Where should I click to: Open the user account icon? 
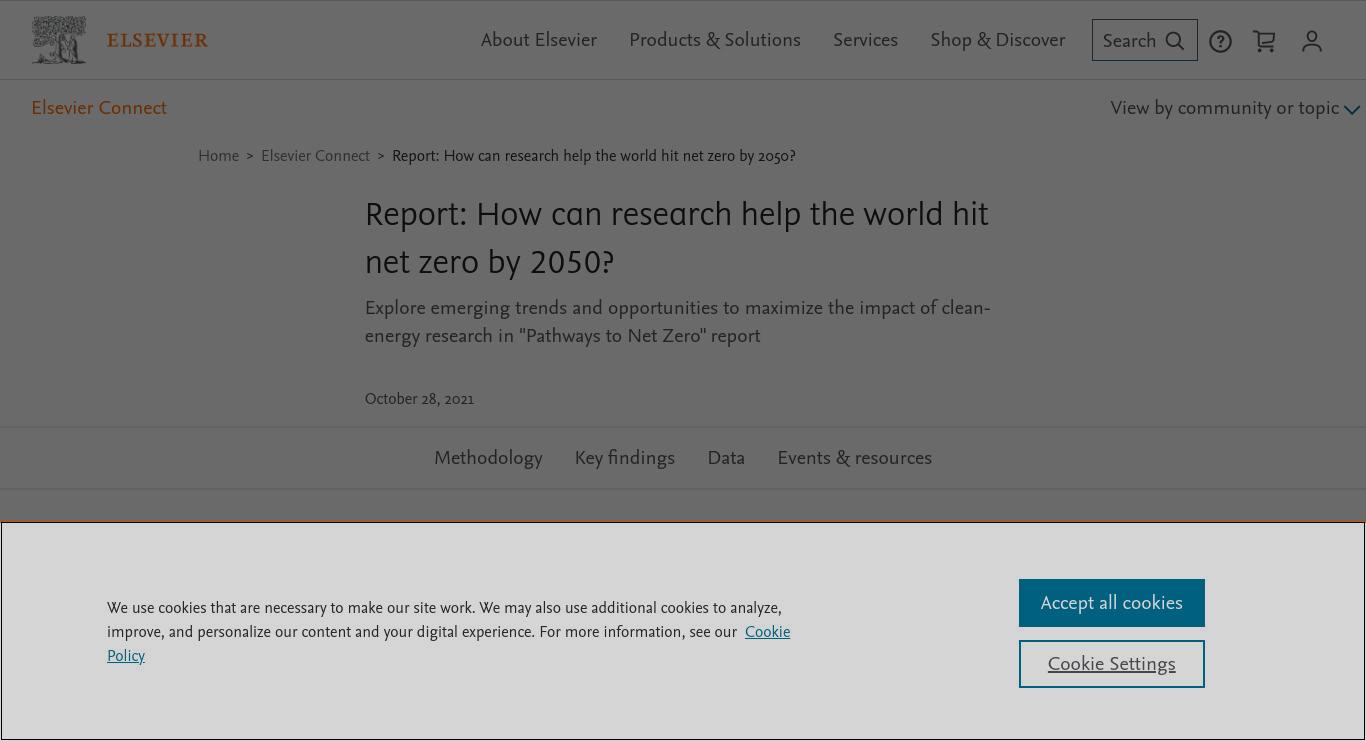(1312, 41)
